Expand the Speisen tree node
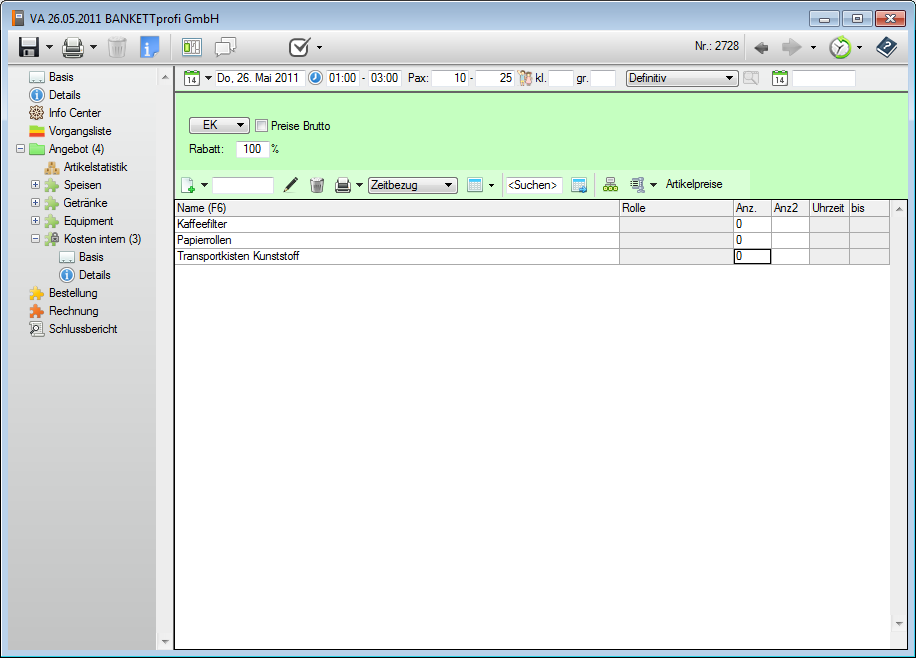 pos(35,185)
